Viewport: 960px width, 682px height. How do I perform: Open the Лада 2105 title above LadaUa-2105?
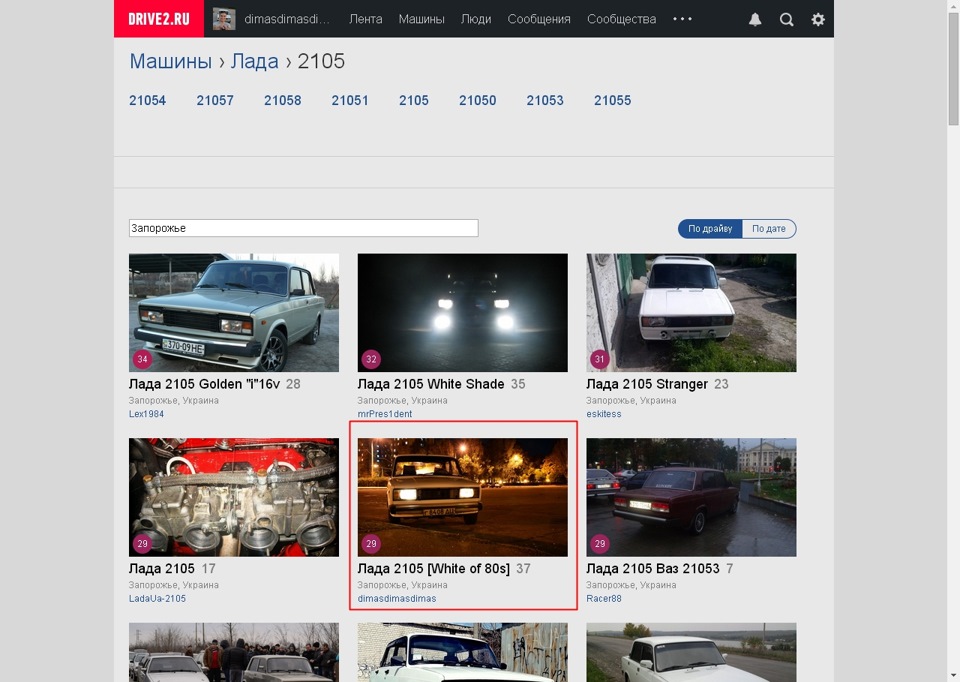coord(162,569)
